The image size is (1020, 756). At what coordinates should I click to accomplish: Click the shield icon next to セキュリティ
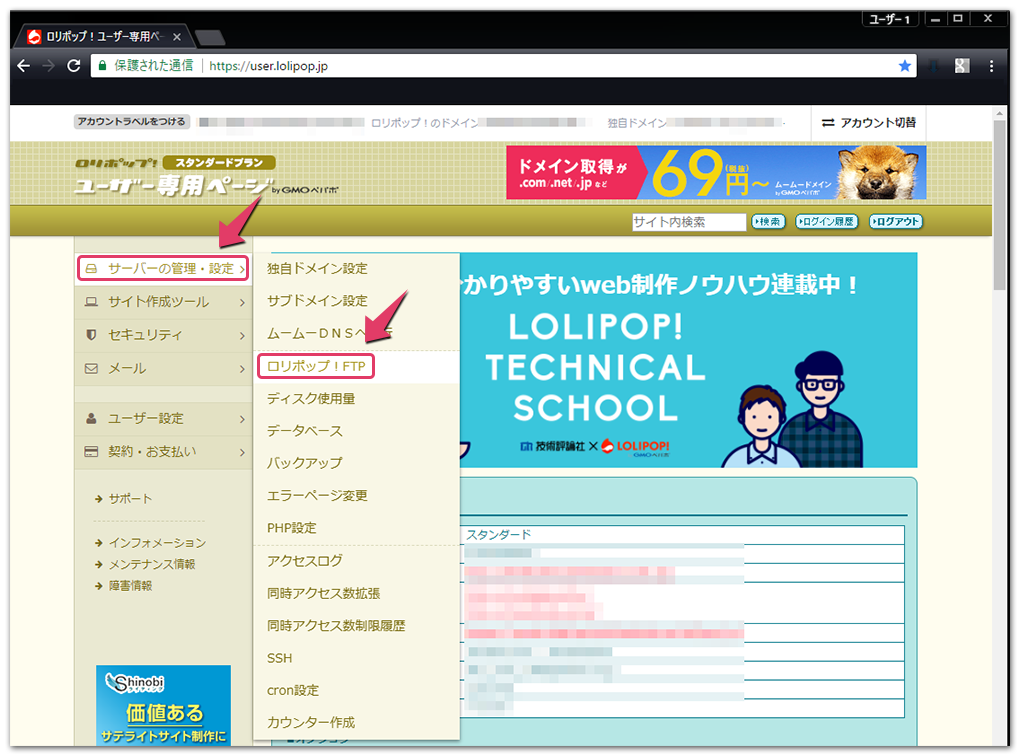click(x=91, y=335)
